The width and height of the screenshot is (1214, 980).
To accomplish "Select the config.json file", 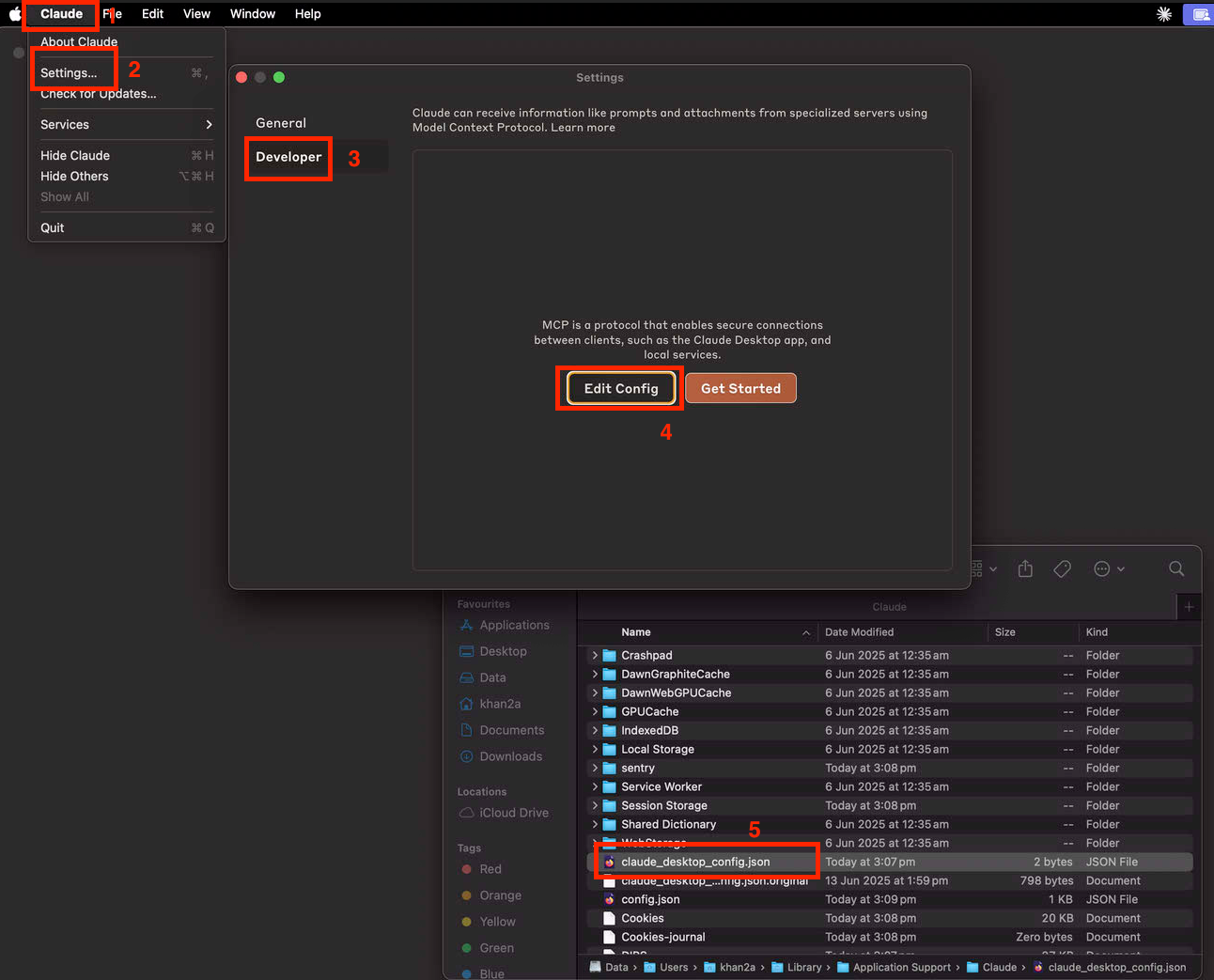I will click(x=890, y=899).
